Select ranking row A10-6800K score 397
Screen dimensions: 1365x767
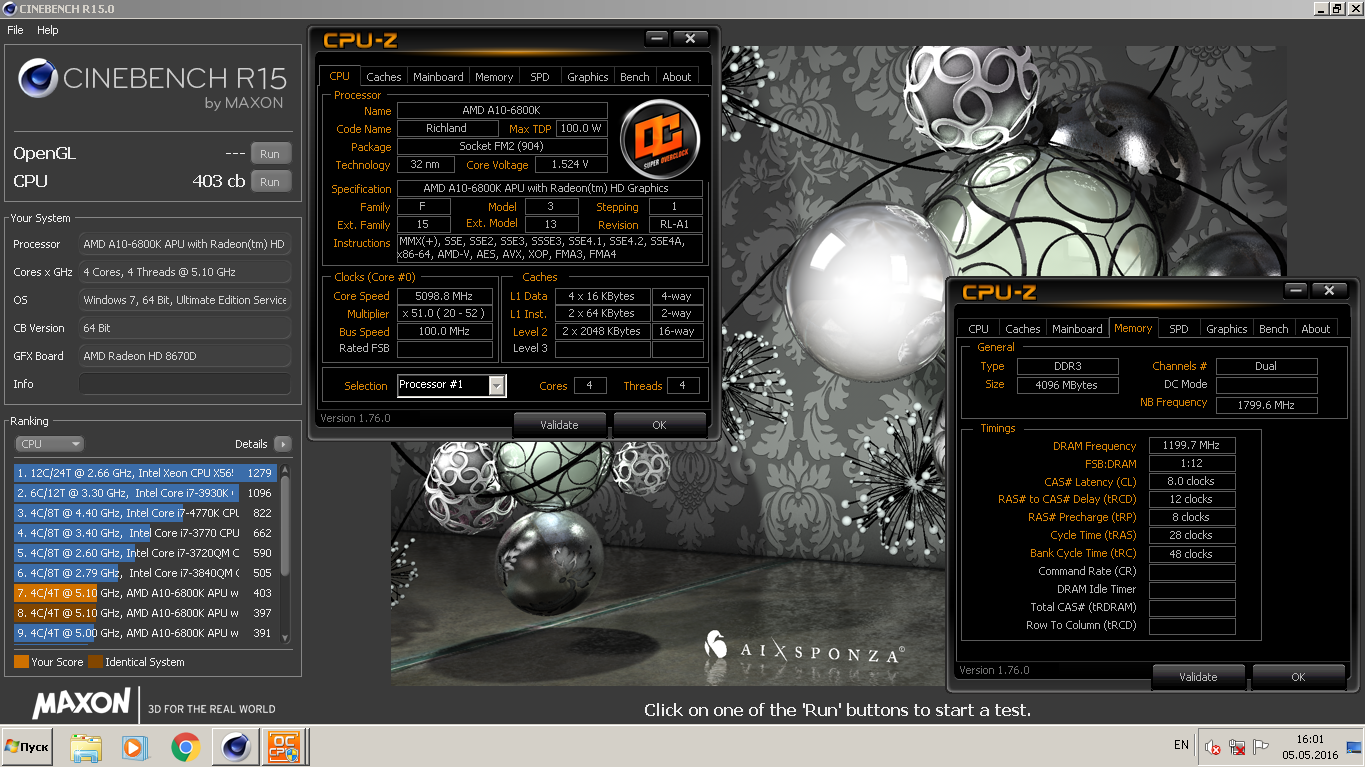pos(144,613)
